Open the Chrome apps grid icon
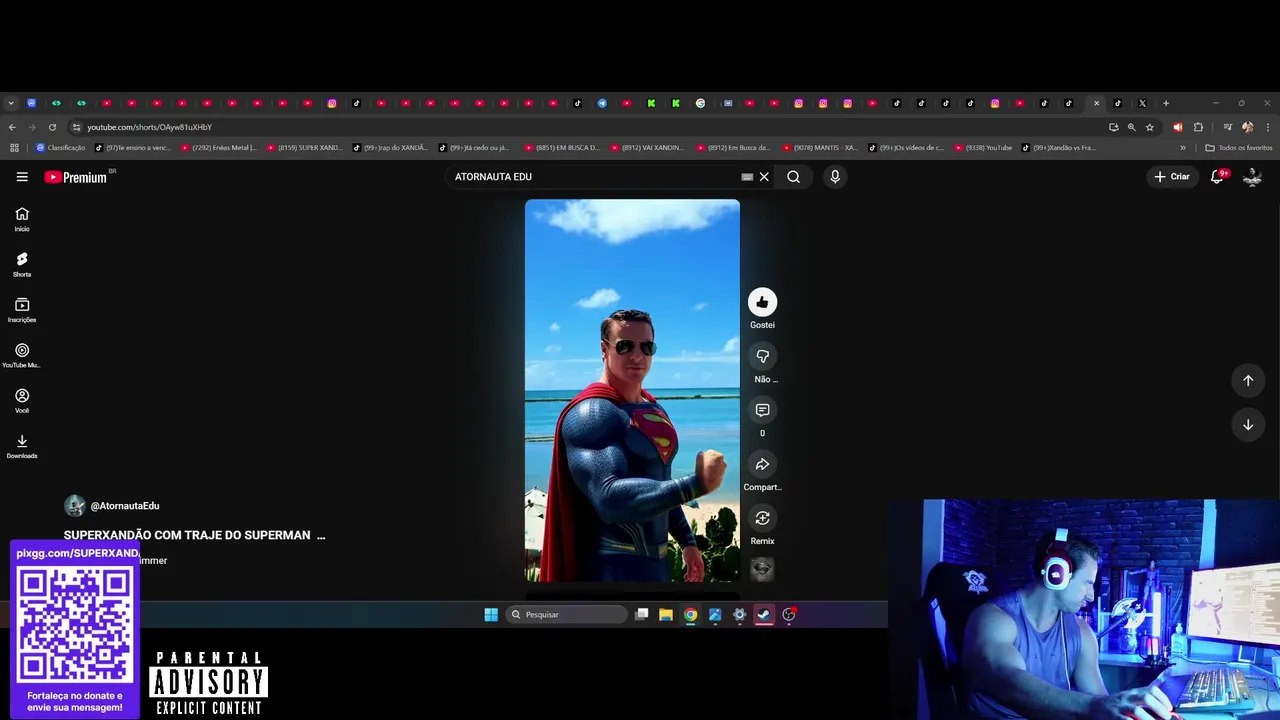Viewport: 1280px width, 720px height. click(14, 148)
